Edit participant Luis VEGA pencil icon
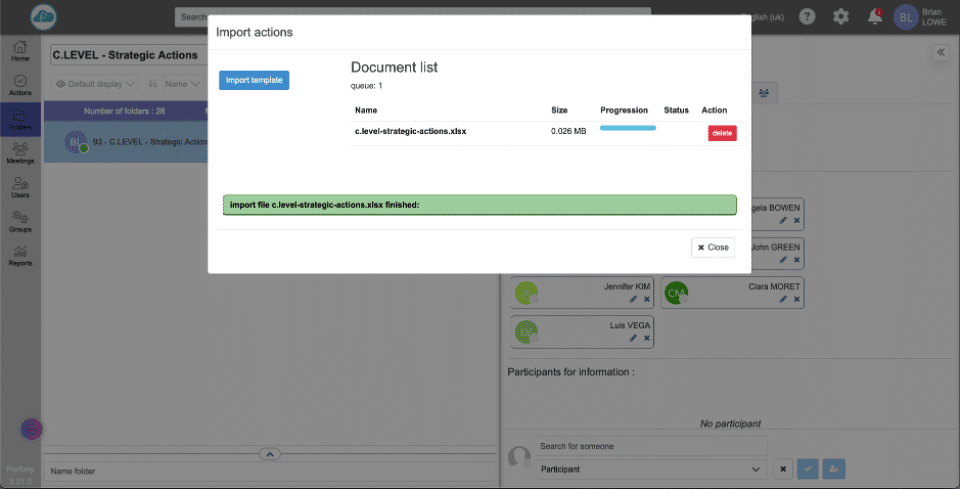This screenshot has height=489, width=960. point(632,338)
